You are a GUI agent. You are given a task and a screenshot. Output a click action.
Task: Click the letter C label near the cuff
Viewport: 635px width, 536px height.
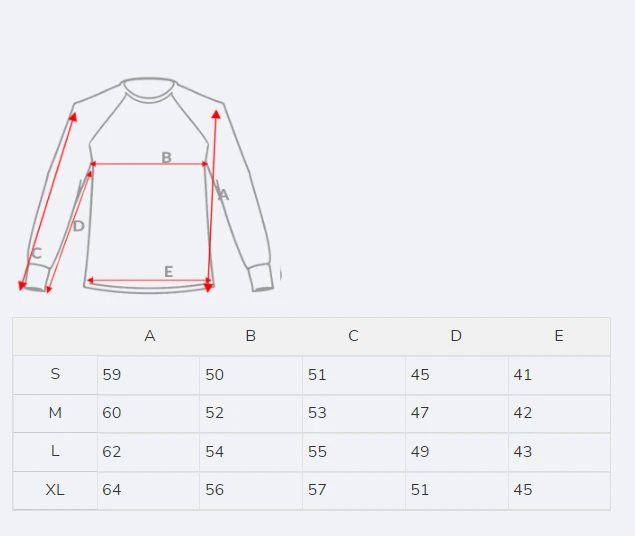pyautogui.click(x=36, y=253)
